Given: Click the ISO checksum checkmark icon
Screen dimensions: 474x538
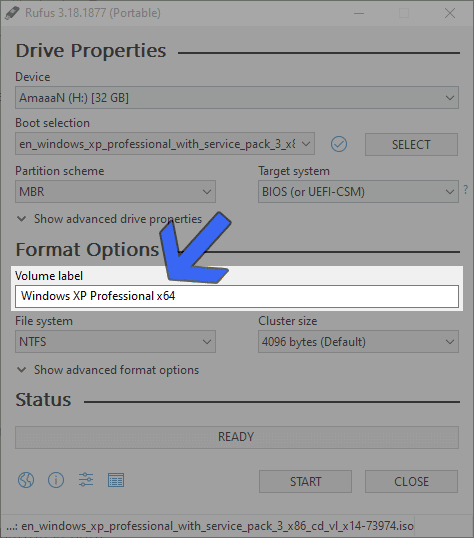Looking at the screenshot, I should point(339,144).
